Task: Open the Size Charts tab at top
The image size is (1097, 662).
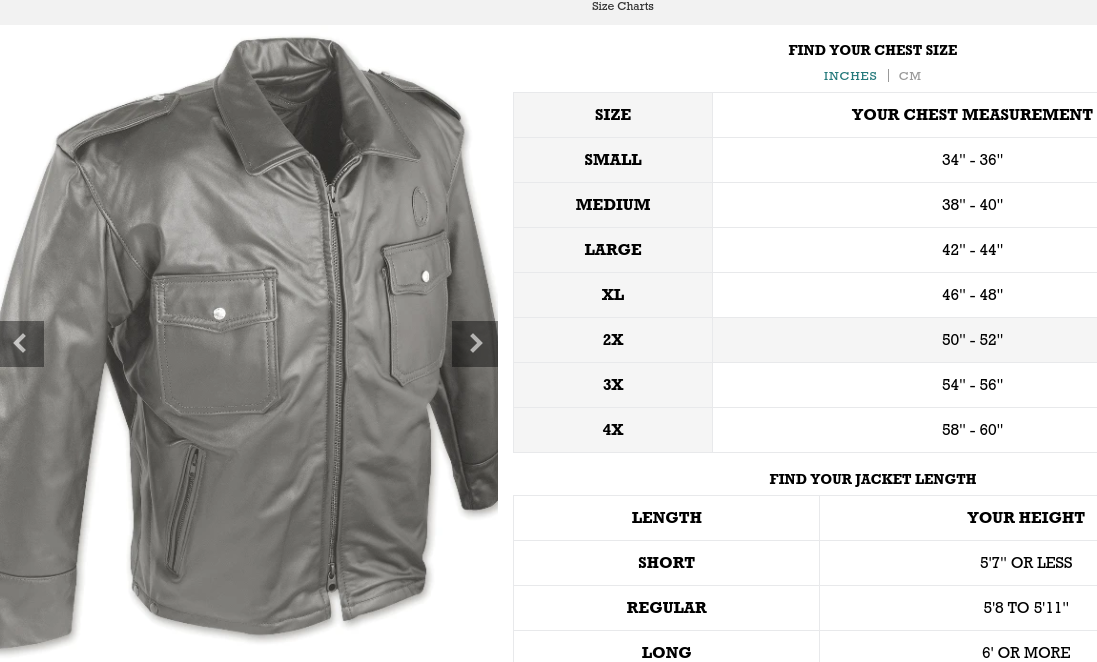Action: tap(623, 6)
